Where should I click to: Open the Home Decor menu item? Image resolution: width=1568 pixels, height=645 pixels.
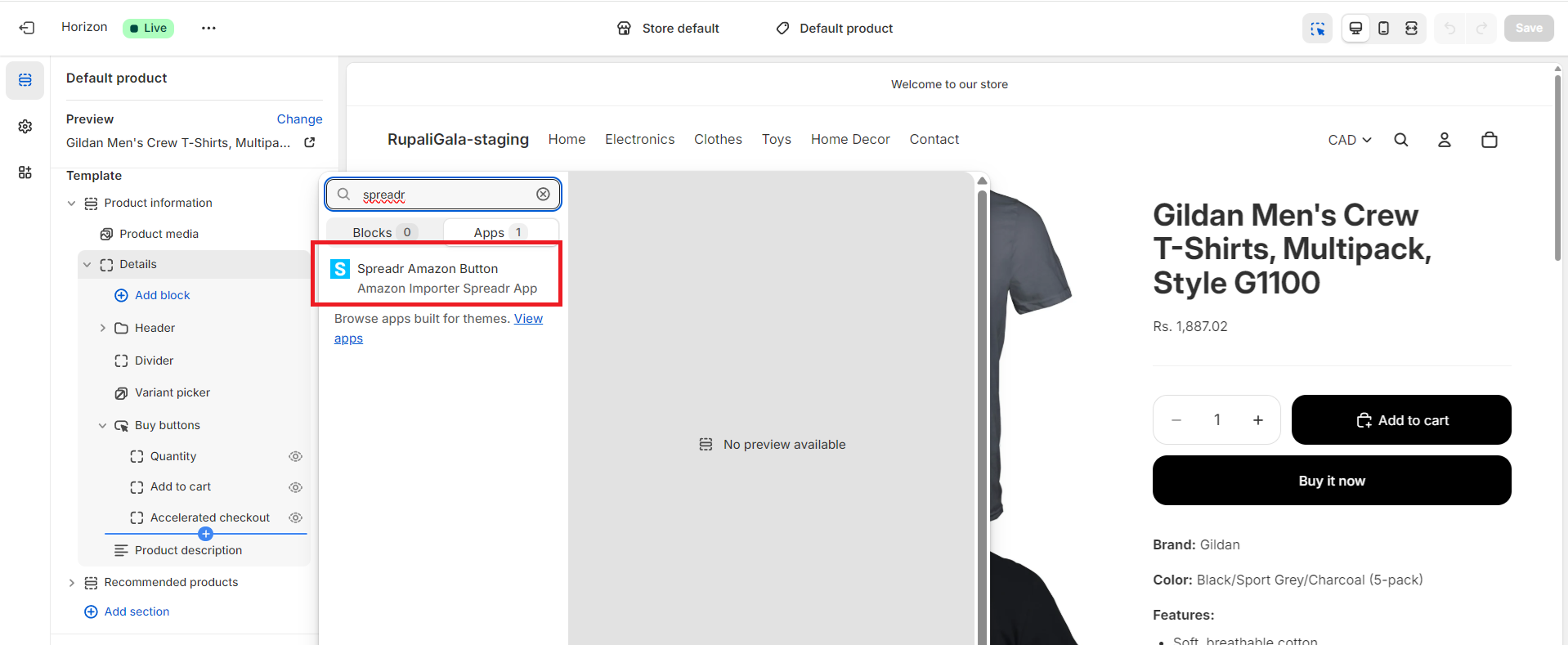850,139
